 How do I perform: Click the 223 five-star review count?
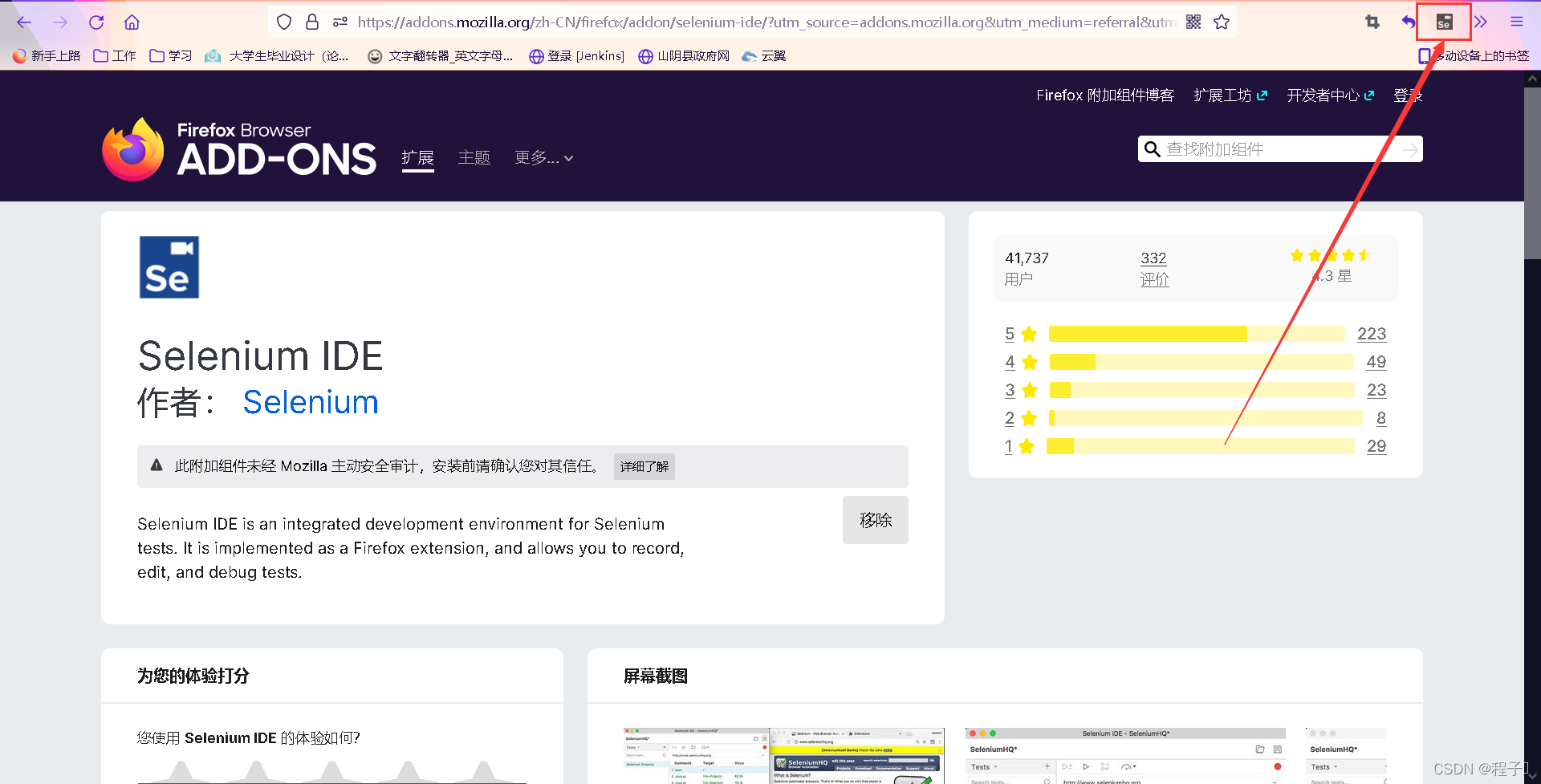1372,334
